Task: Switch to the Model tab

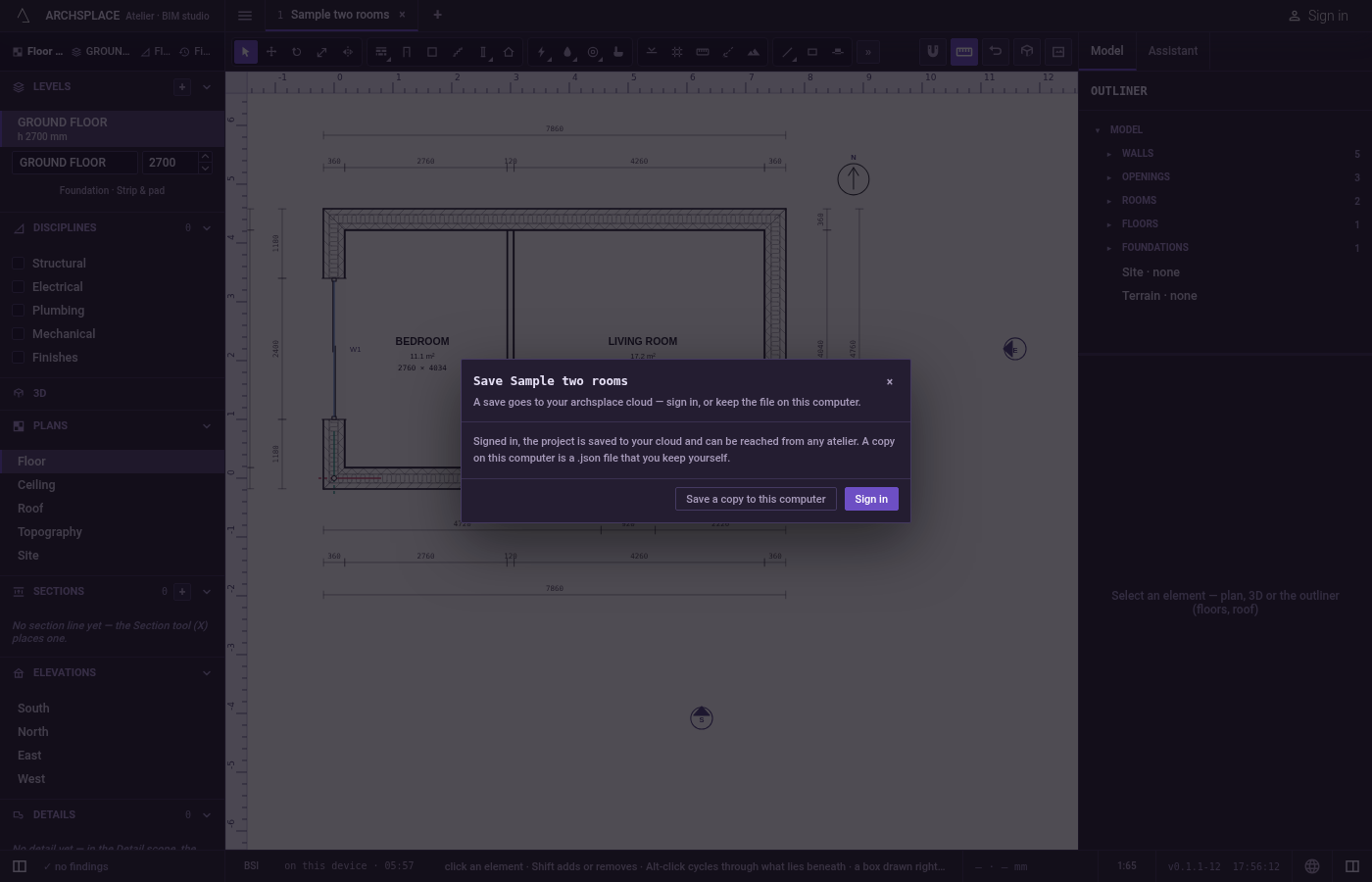Action: tap(1107, 51)
